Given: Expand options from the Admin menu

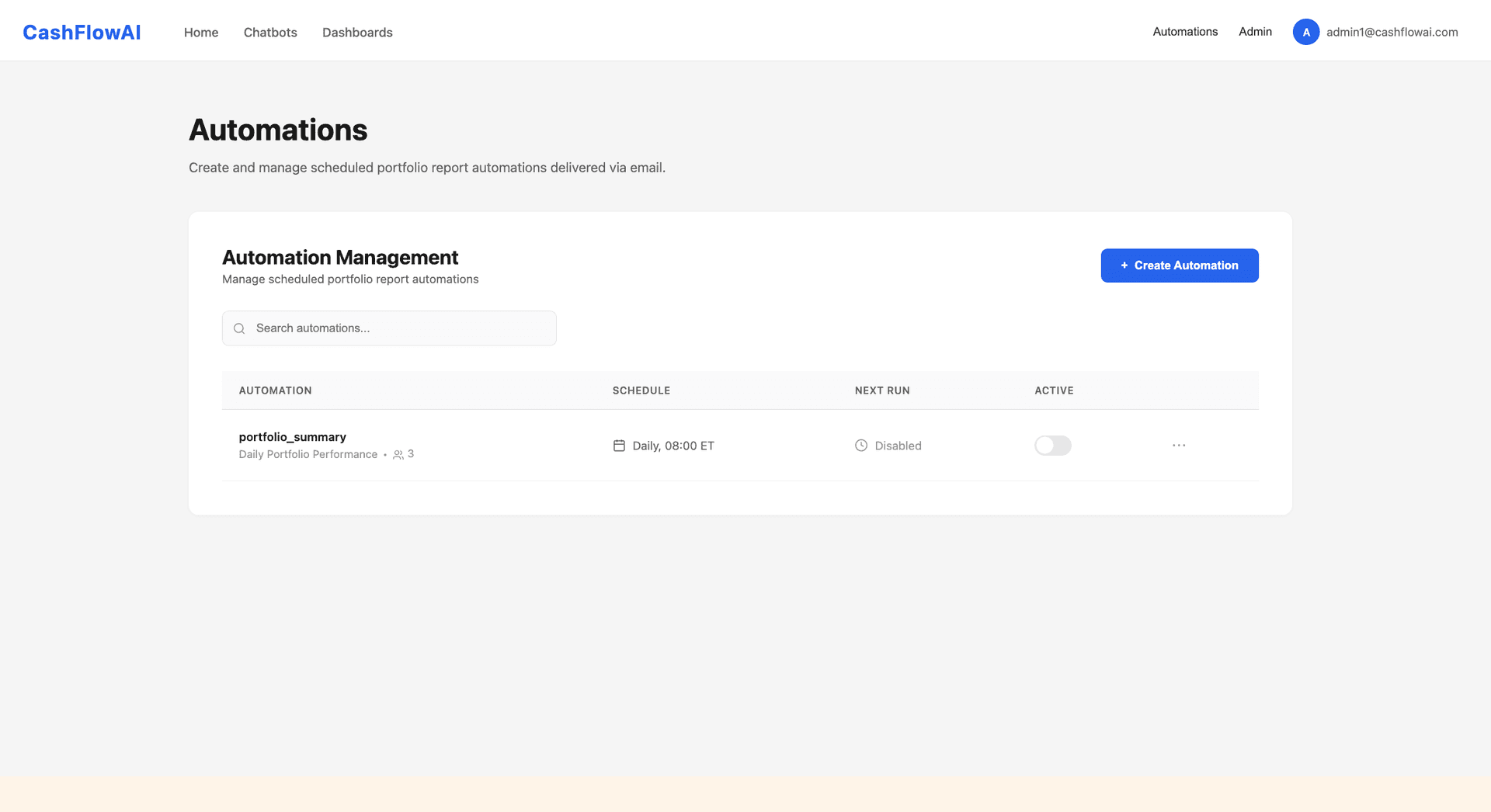Looking at the screenshot, I should pos(1255,32).
